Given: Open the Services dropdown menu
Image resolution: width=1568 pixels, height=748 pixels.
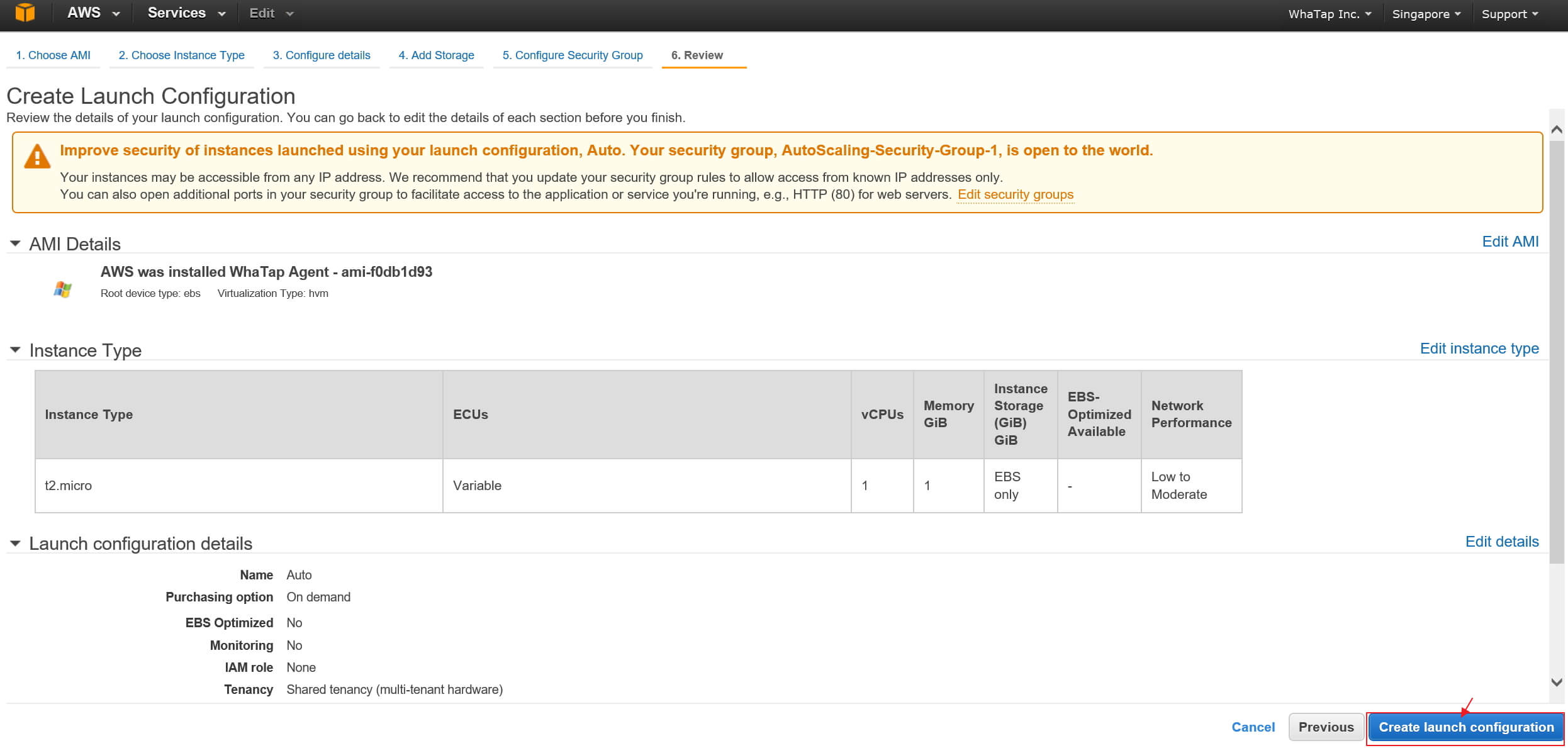Looking at the screenshot, I should tap(186, 13).
